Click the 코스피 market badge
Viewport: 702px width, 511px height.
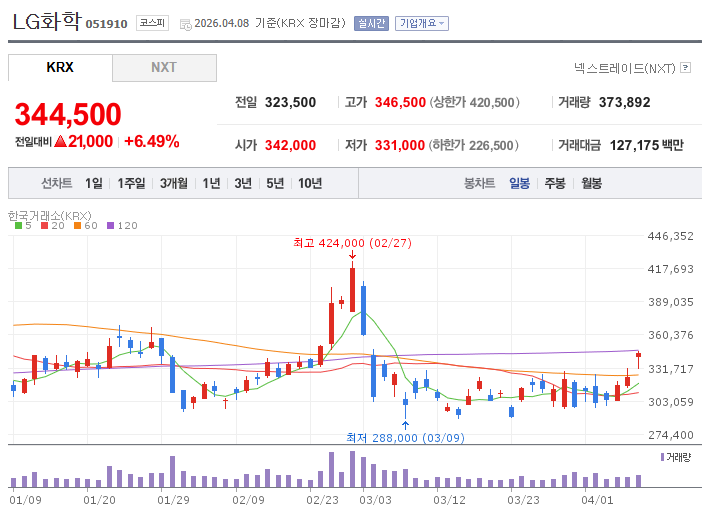coord(152,23)
